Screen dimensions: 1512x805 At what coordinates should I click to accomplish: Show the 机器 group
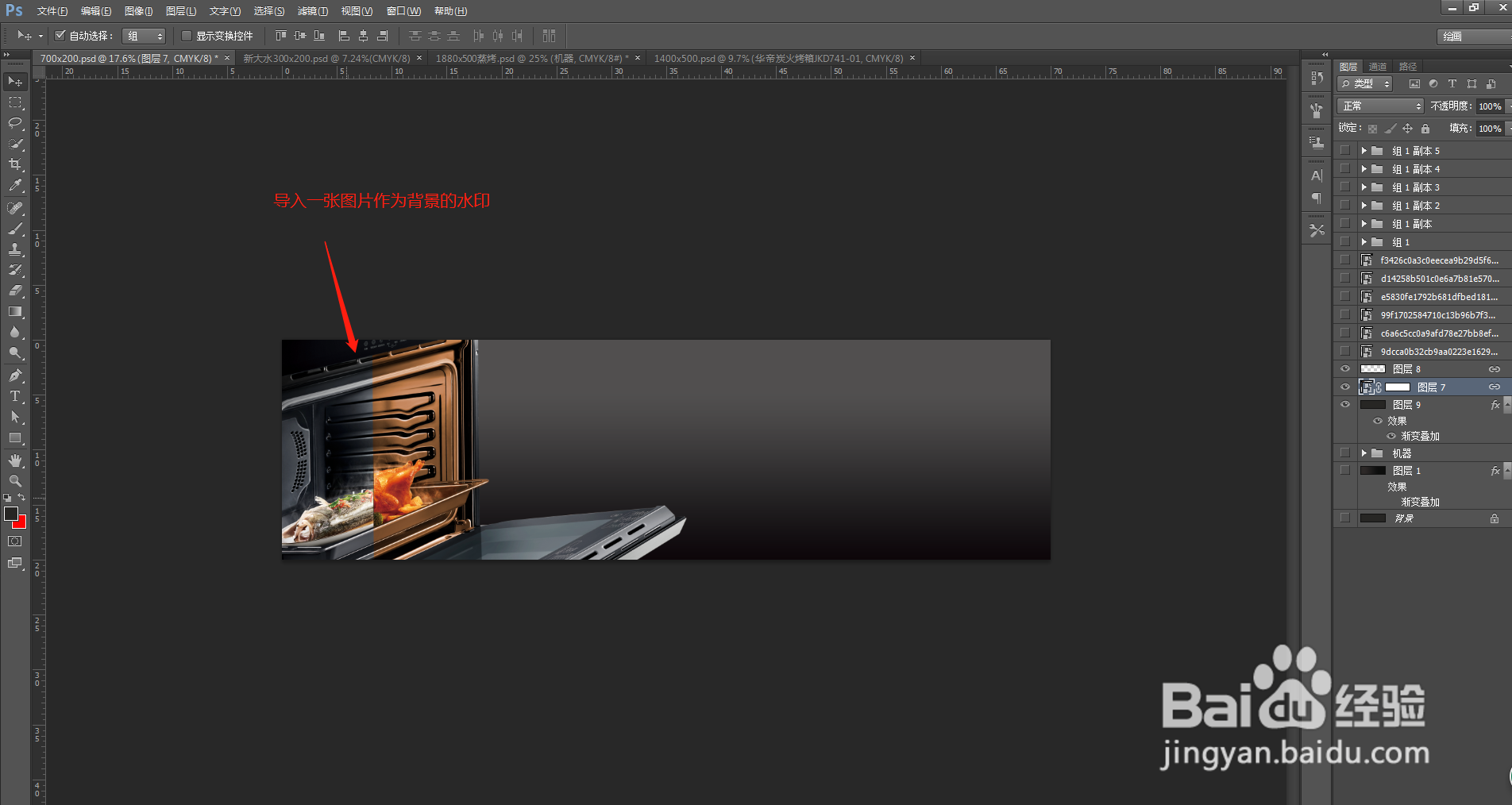pyautogui.click(x=1345, y=453)
